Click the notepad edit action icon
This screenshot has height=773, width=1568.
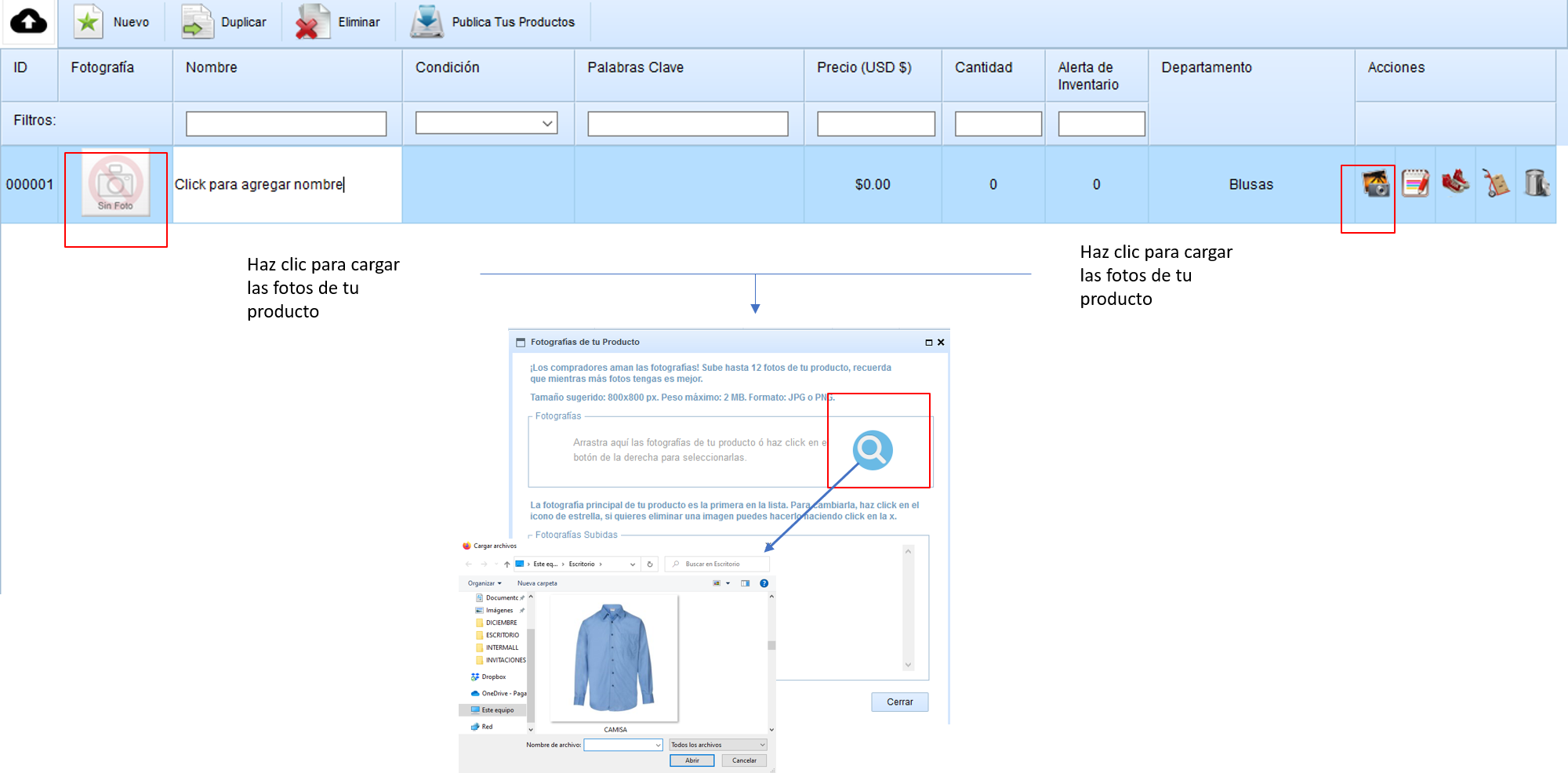pyautogui.click(x=1415, y=184)
